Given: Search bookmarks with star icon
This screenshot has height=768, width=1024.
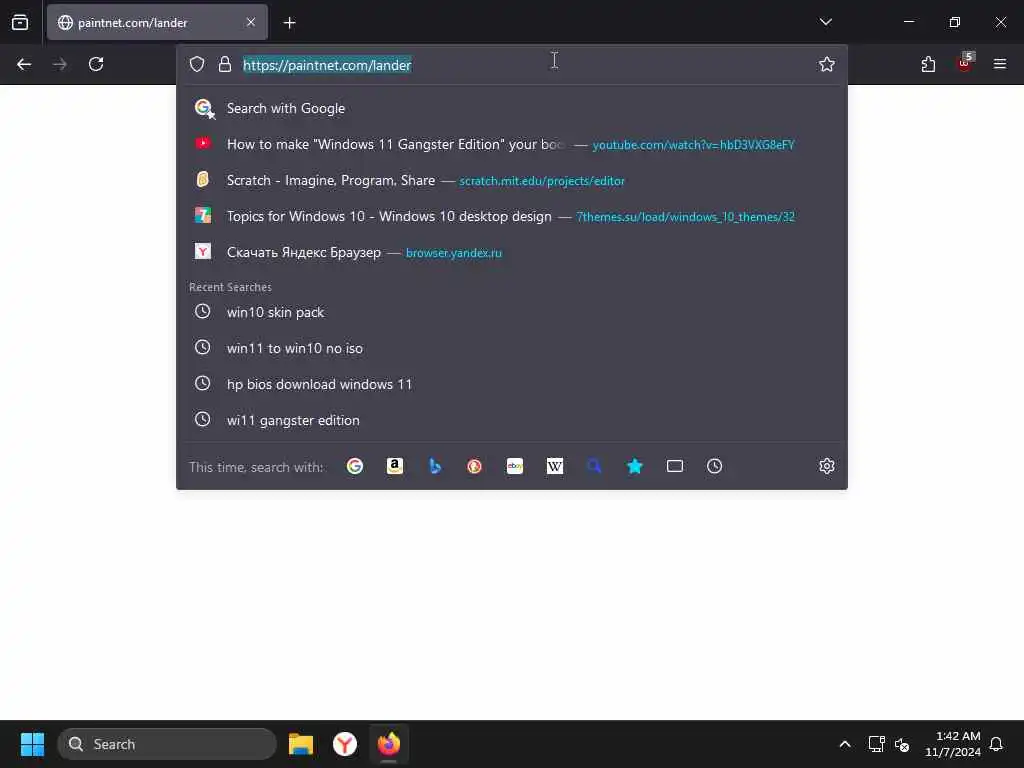Looking at the screenshot, I should pos(635,466).
